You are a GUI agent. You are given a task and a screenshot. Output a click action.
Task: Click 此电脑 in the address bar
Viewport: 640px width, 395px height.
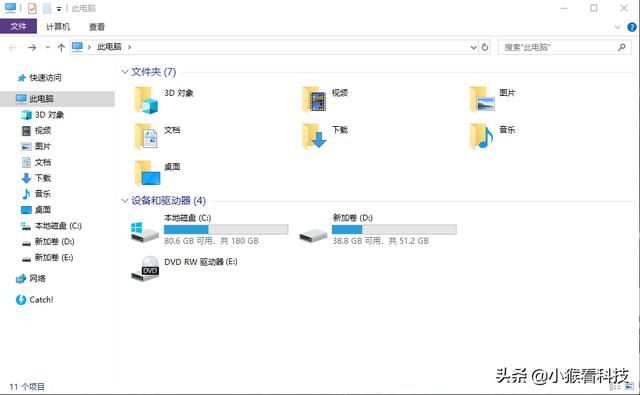[x=109, y=47]
